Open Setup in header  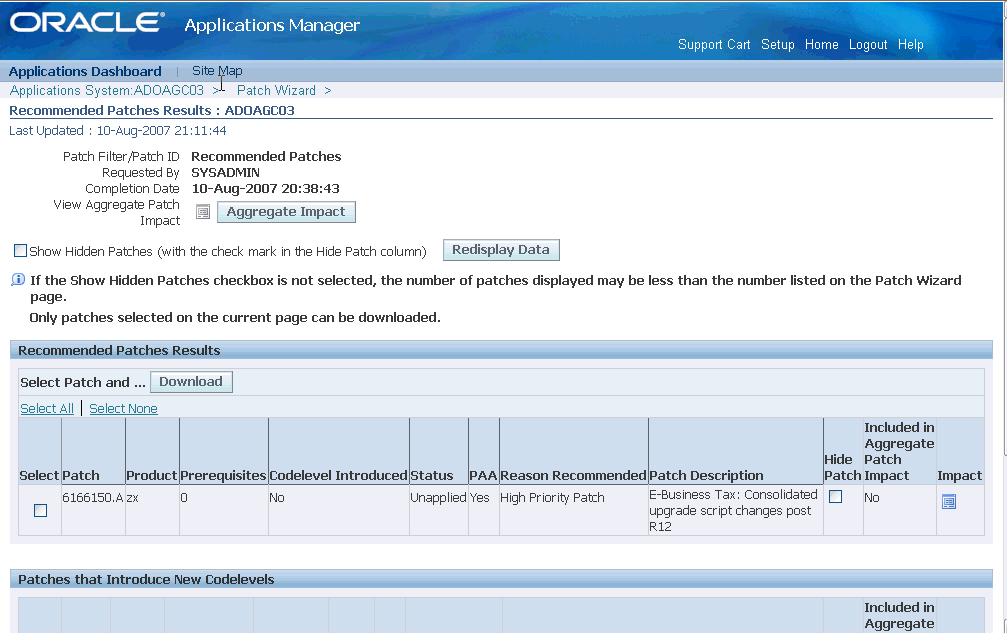point(778,44)
